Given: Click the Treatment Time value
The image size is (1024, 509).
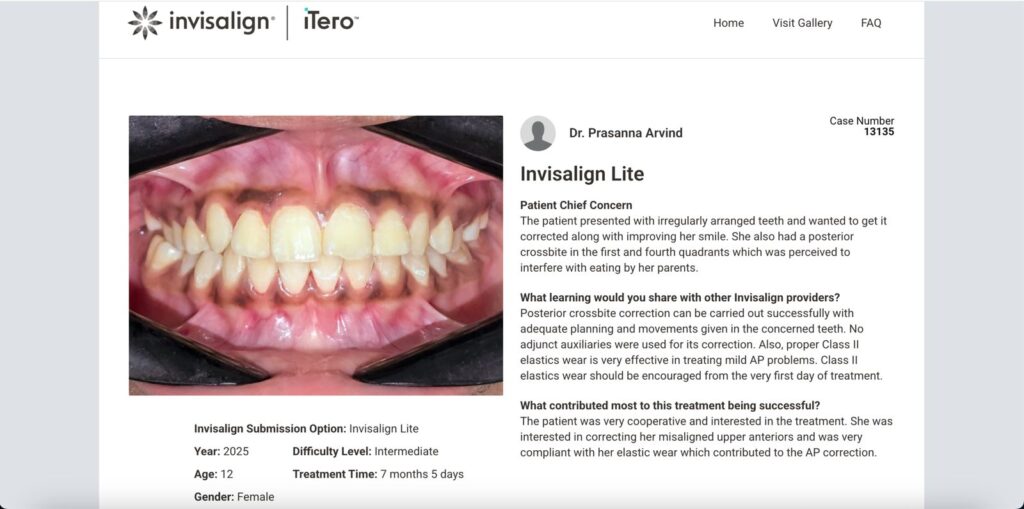Looking at the screenshot, I should click(x=422, y=474).
